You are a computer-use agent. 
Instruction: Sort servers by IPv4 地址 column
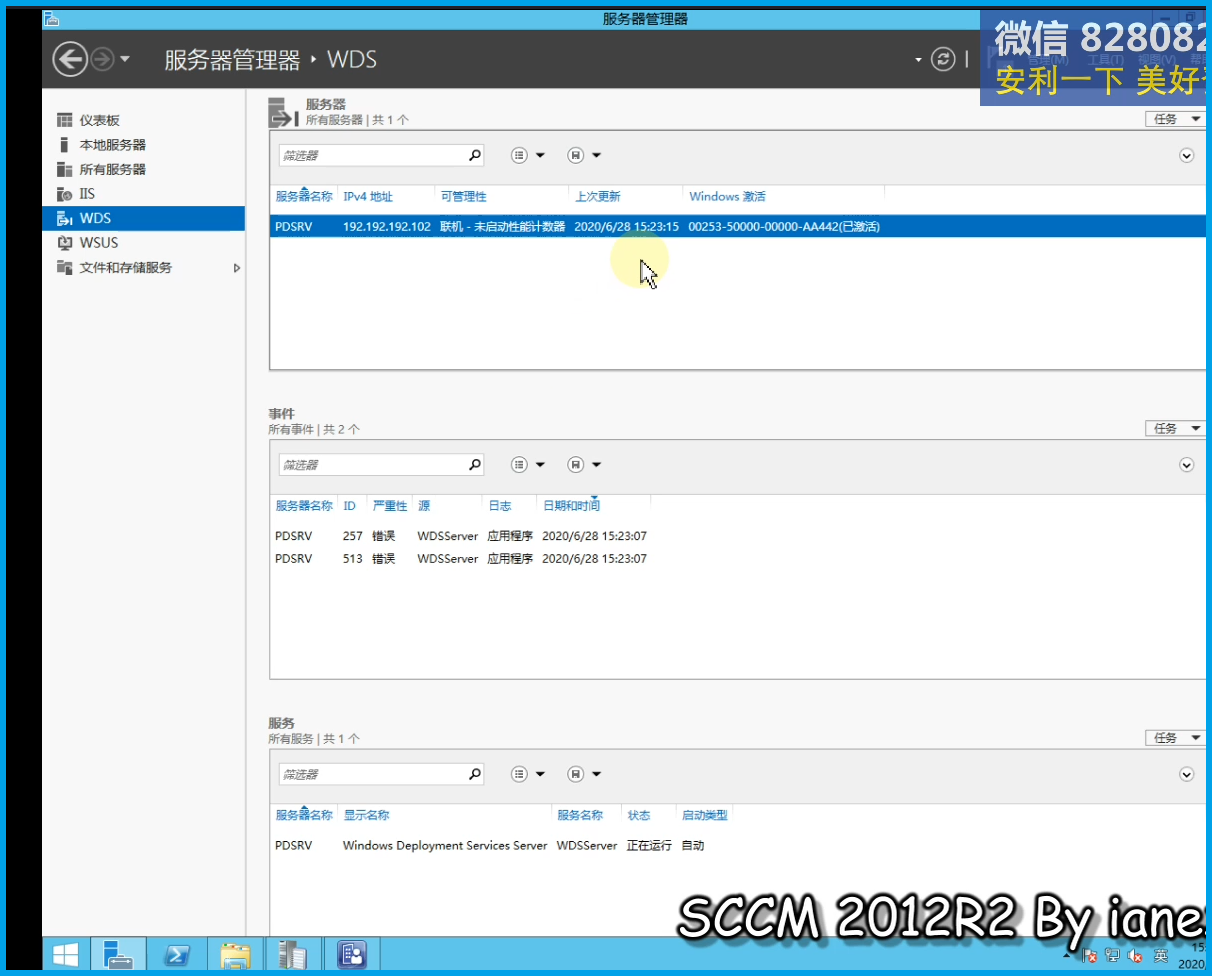[368, 197]
